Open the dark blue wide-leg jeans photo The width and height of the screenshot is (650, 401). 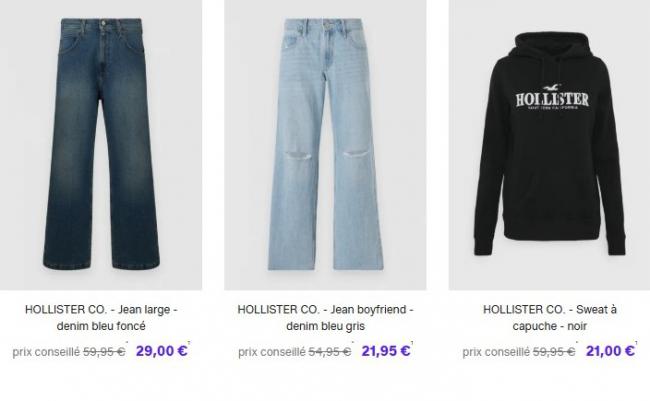(101, 145)
